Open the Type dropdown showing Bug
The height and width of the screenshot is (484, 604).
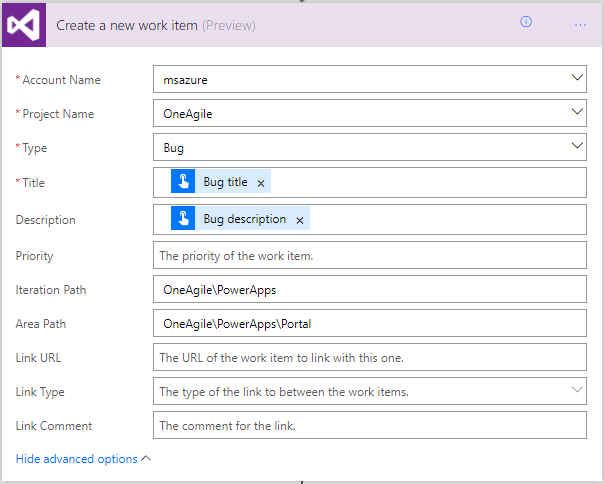coord(577,147)
